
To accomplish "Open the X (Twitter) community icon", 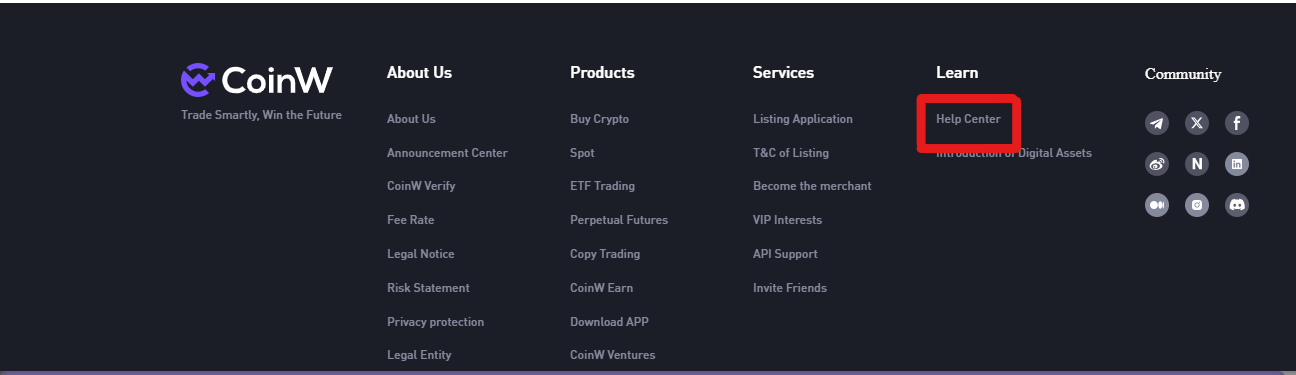I will coord(1197,123).
